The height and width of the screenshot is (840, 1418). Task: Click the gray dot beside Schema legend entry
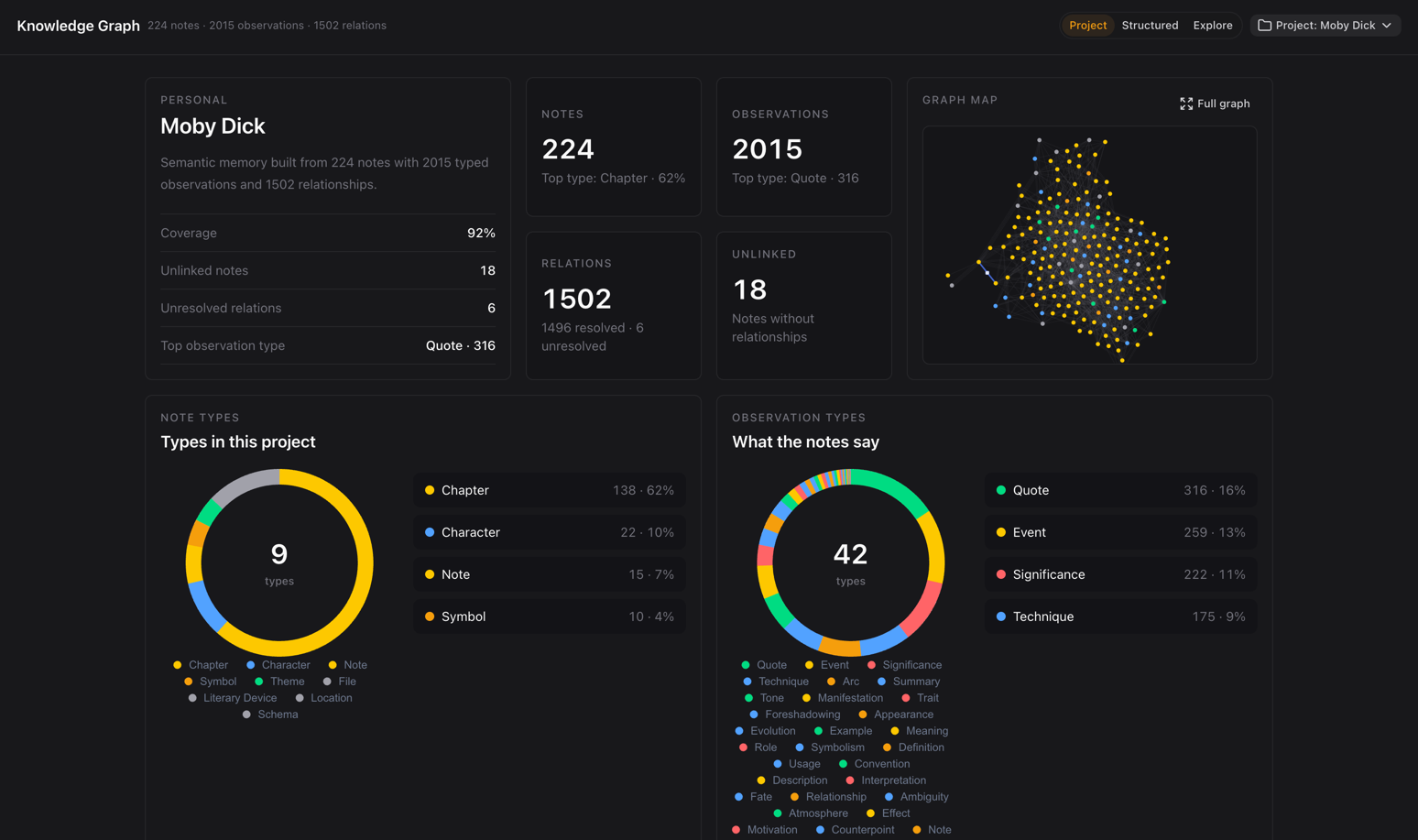pos(246,715)
